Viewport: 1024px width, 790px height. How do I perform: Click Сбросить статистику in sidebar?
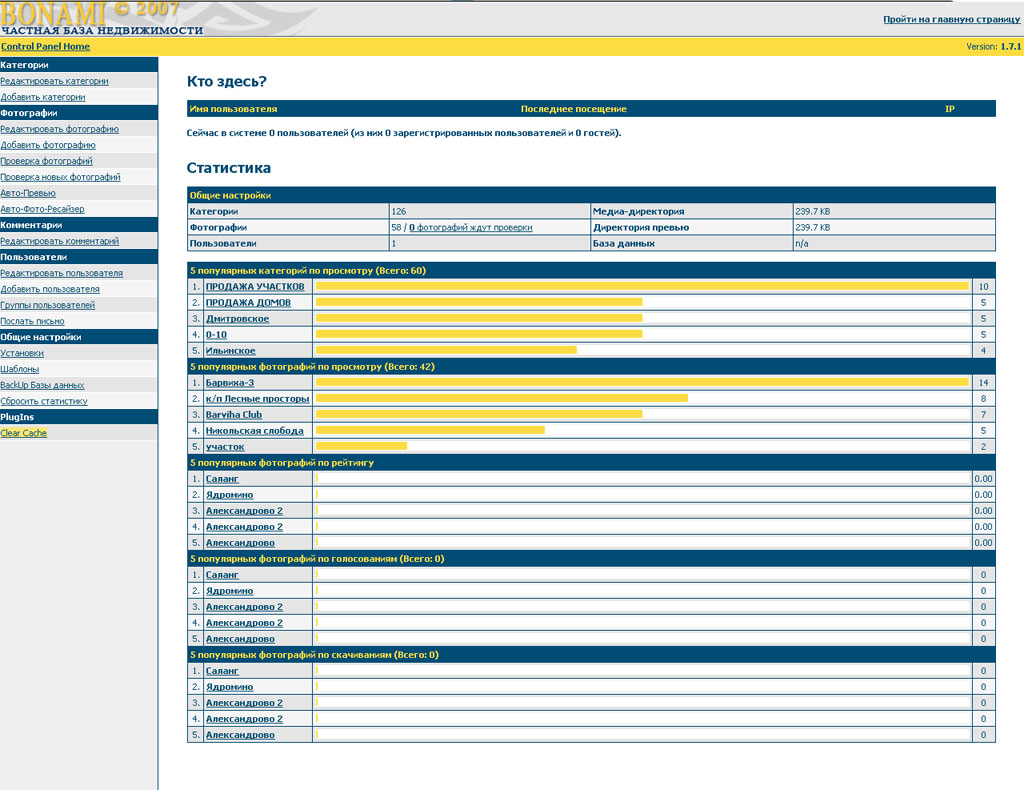coord(44,401)
